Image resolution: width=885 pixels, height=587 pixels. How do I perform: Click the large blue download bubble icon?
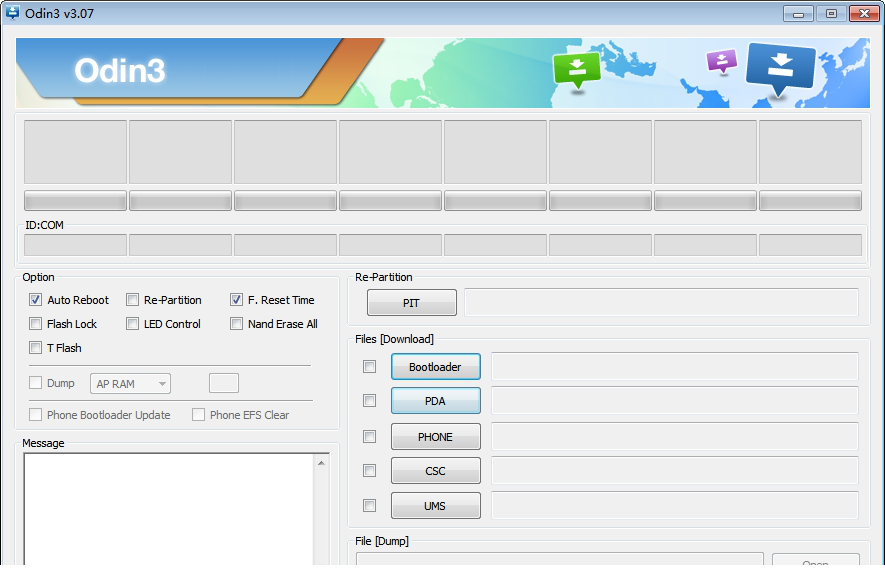click(781, 69)
